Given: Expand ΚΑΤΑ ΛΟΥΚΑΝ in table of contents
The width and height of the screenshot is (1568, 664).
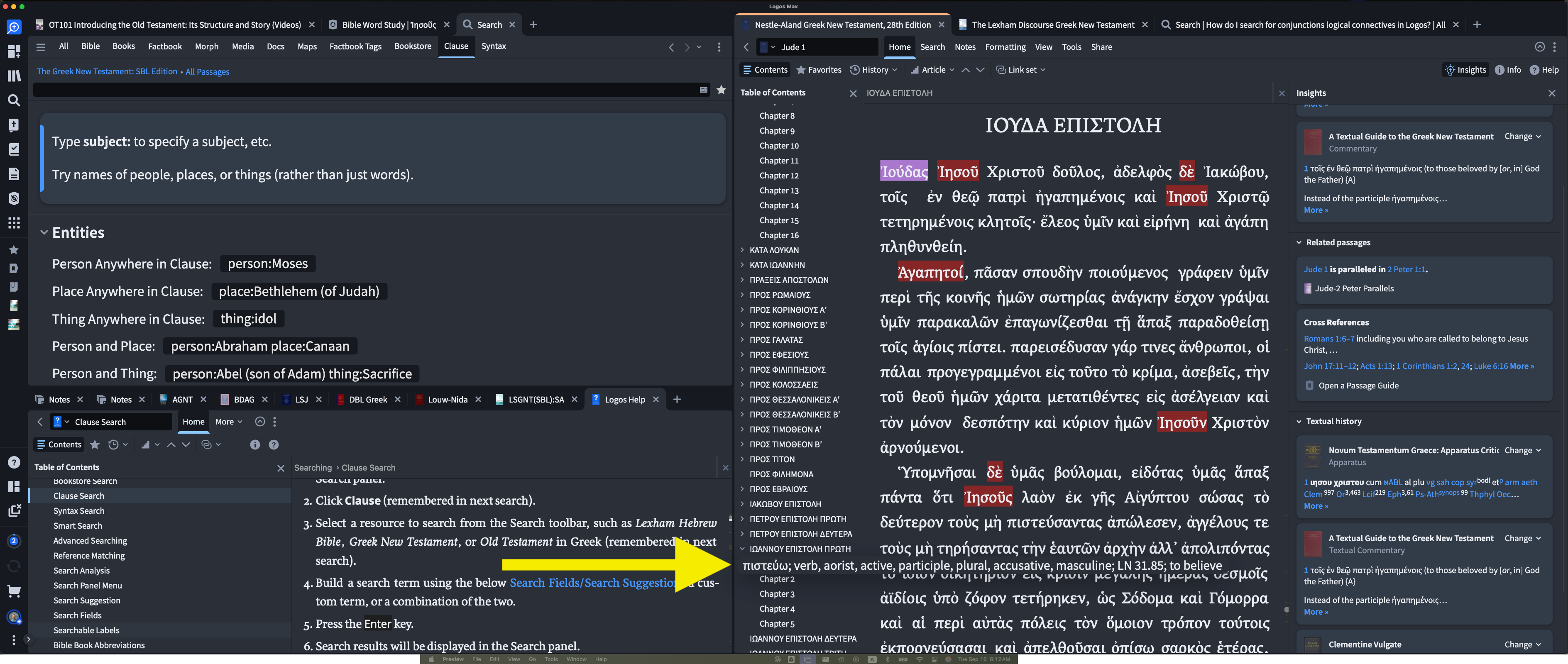Looking at the screenshot, I should coord(742,250).
